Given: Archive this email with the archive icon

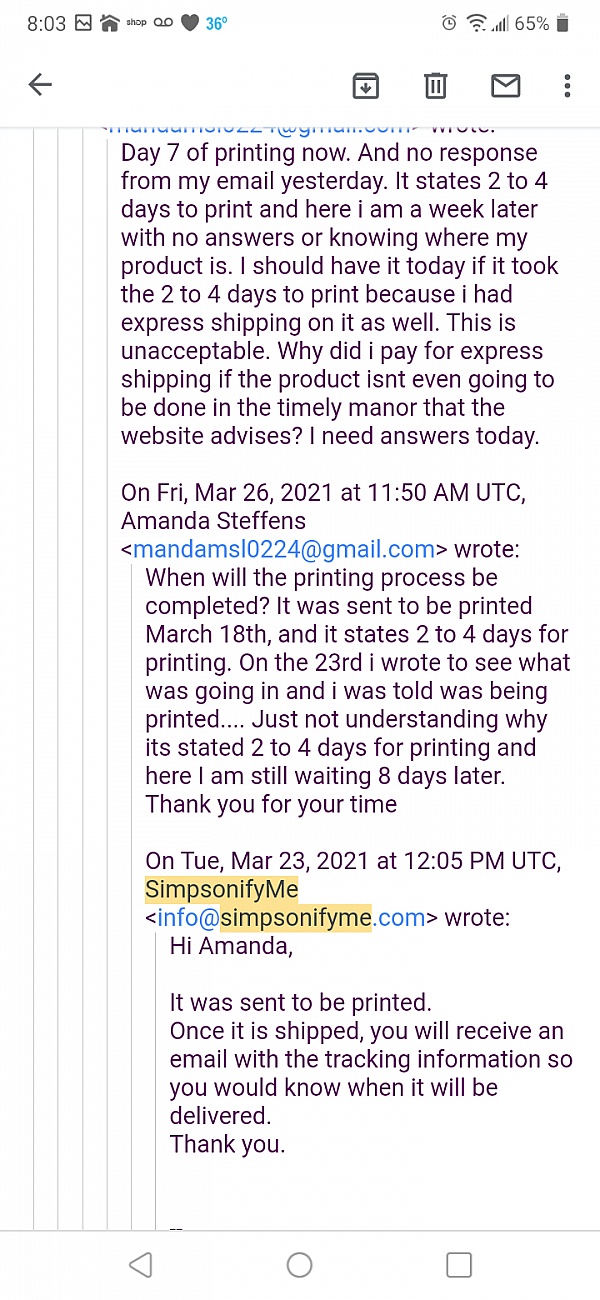Looking at the screenshot, I should (x=366, y=86).
